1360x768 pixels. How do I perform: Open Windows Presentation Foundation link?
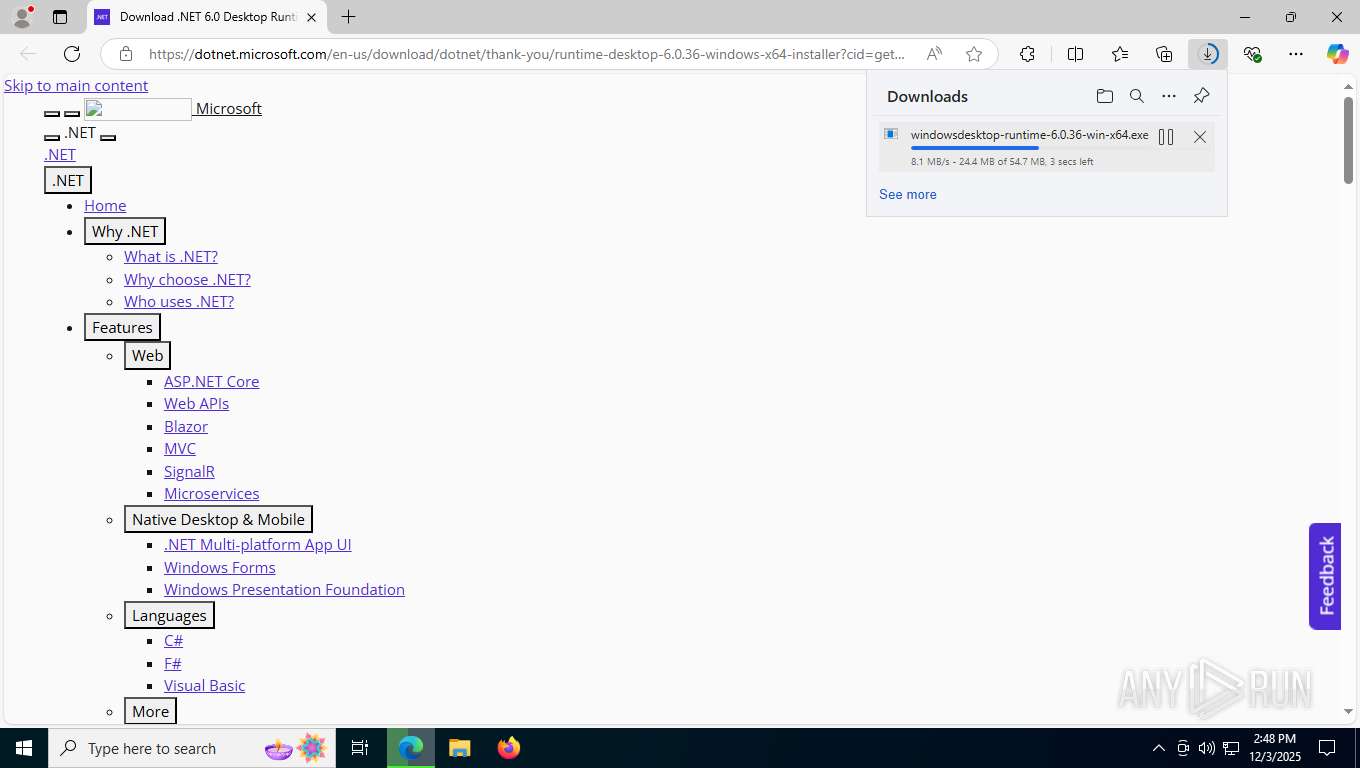[284, 589]
